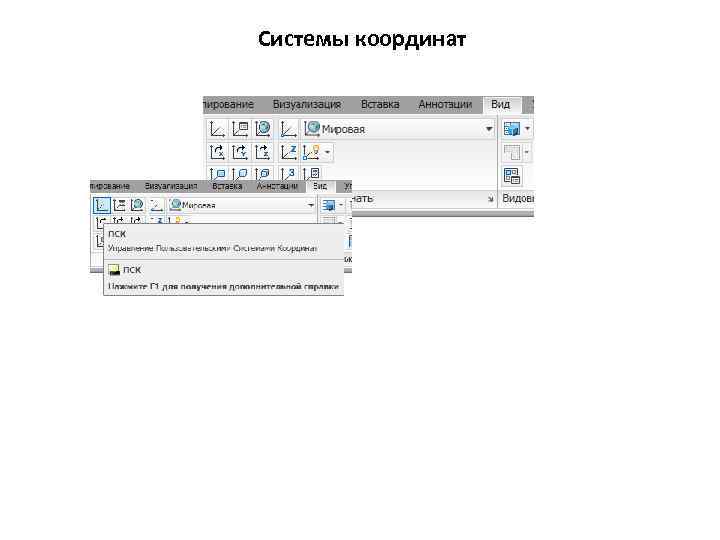Click the viewport configuration grid icon
Image resolution: width=720 pixels, height=540 pixels.
tap(512, 152)
